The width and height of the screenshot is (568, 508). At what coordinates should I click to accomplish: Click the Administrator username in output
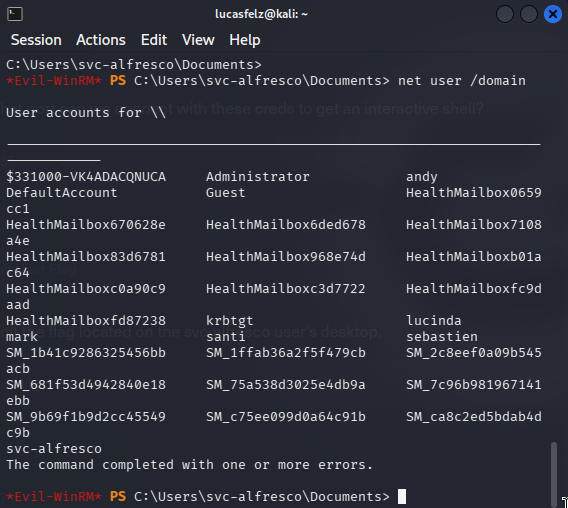coord(258,177)
